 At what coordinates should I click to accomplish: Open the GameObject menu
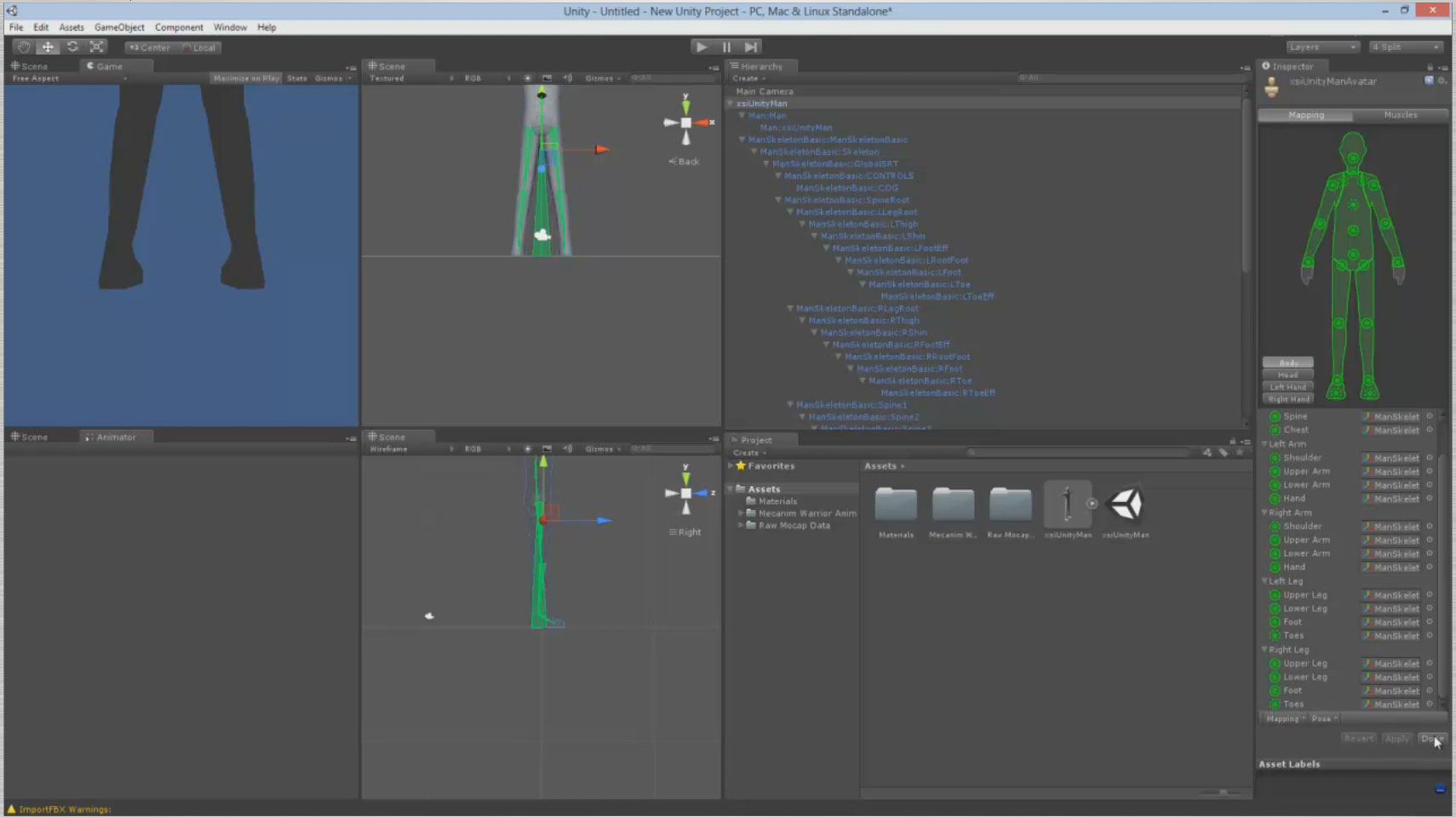click(119, 27)
